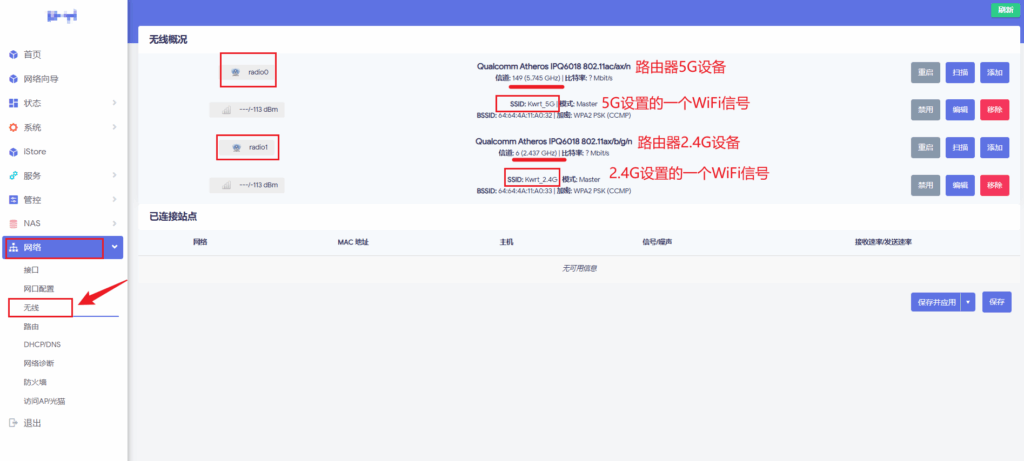The image size is (1024, 461).
Task: Click the 首页 home icon in sidebar
Action: [13, 55]
